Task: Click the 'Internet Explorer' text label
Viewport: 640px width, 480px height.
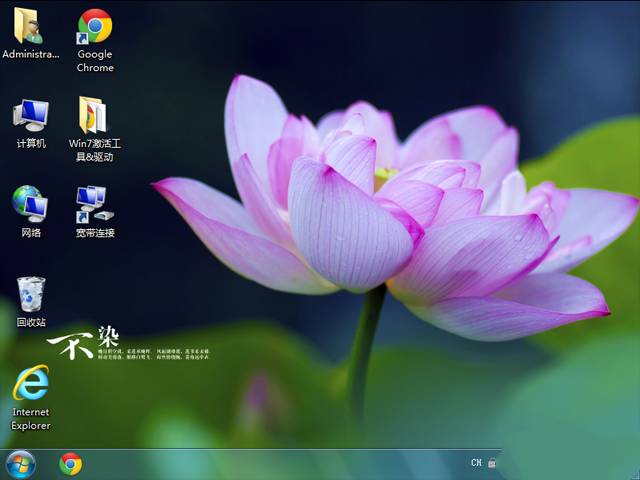Action: click(x=31, y=419)
